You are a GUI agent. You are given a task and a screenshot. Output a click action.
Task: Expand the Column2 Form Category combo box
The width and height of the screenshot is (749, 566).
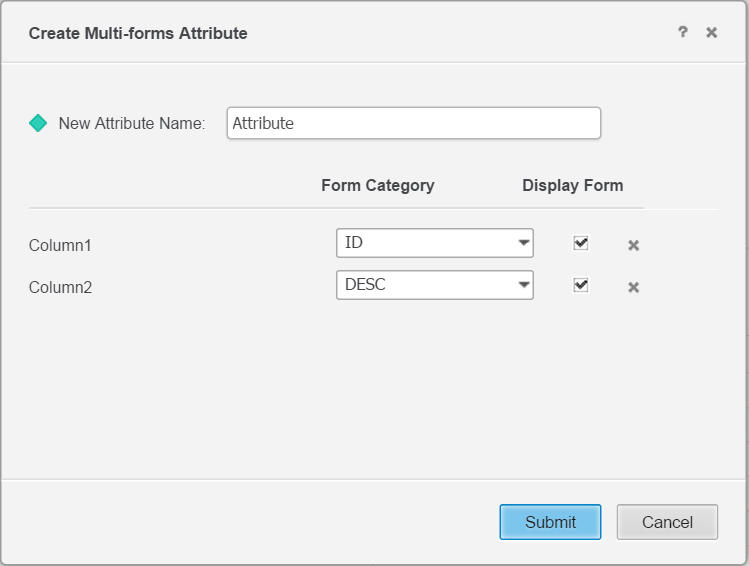[434, 285]
